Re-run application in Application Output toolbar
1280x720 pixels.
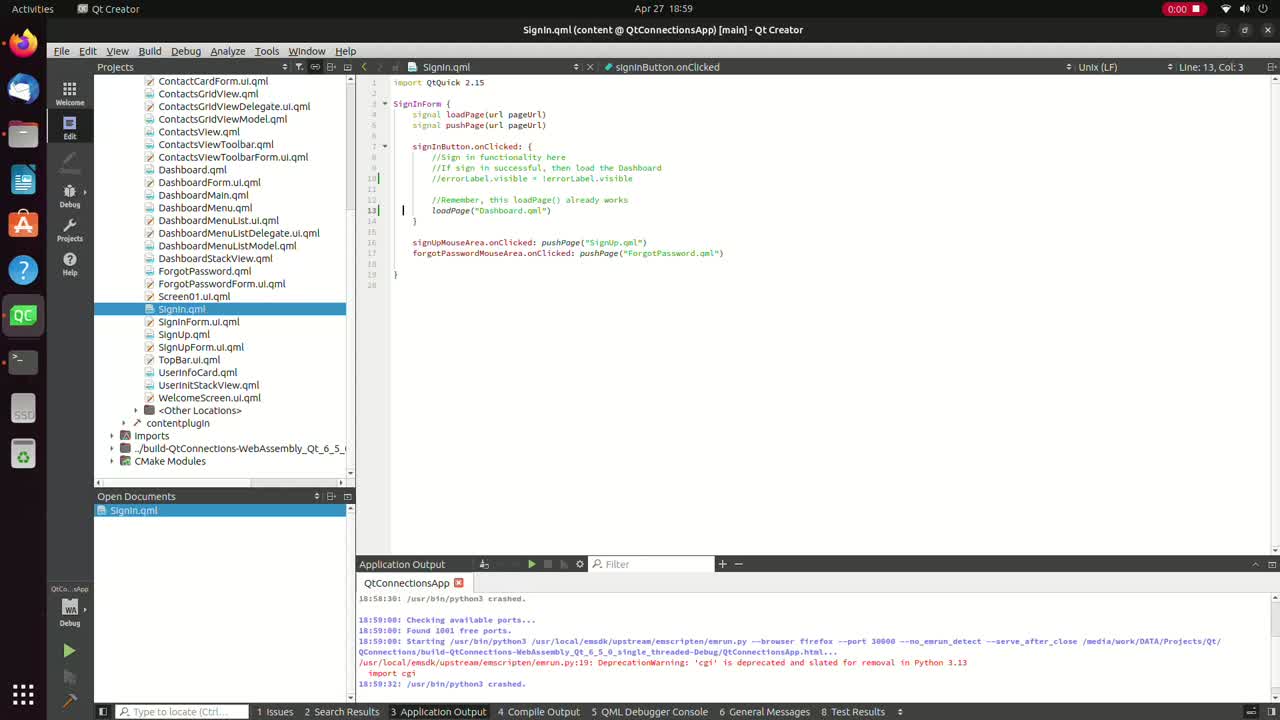point(531,564)
